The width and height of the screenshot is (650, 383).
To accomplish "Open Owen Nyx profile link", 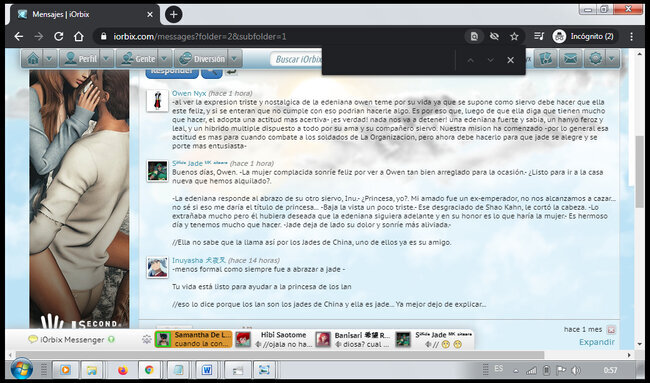I will tap(189, 93).
